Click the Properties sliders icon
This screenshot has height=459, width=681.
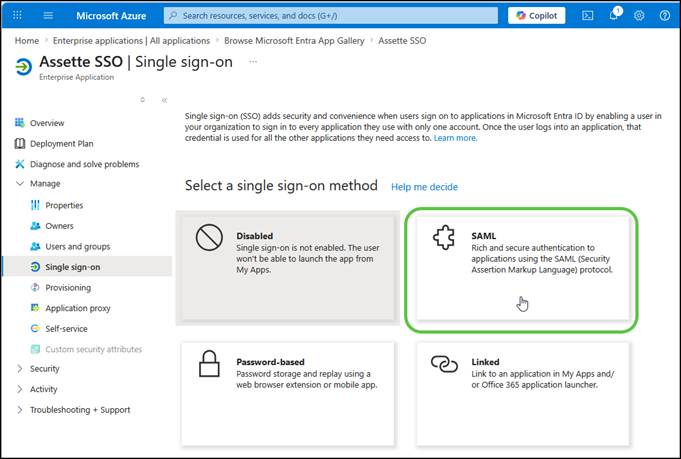(x=35, y=205)
